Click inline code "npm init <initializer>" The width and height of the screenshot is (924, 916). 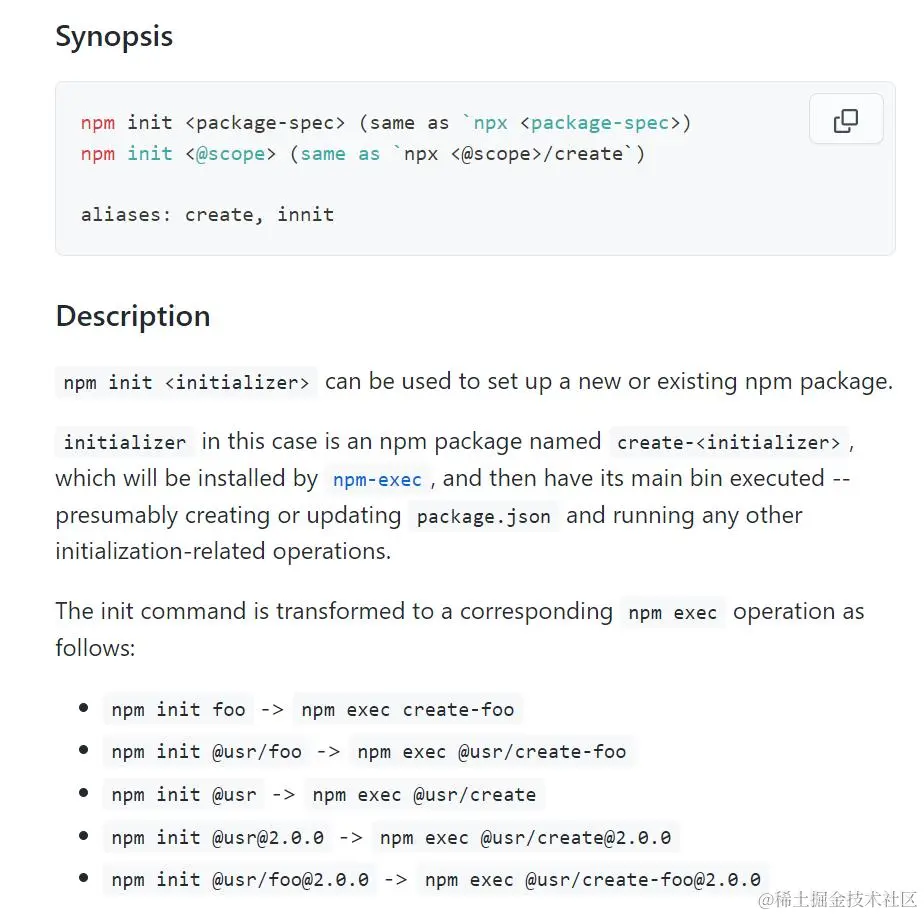186,382
